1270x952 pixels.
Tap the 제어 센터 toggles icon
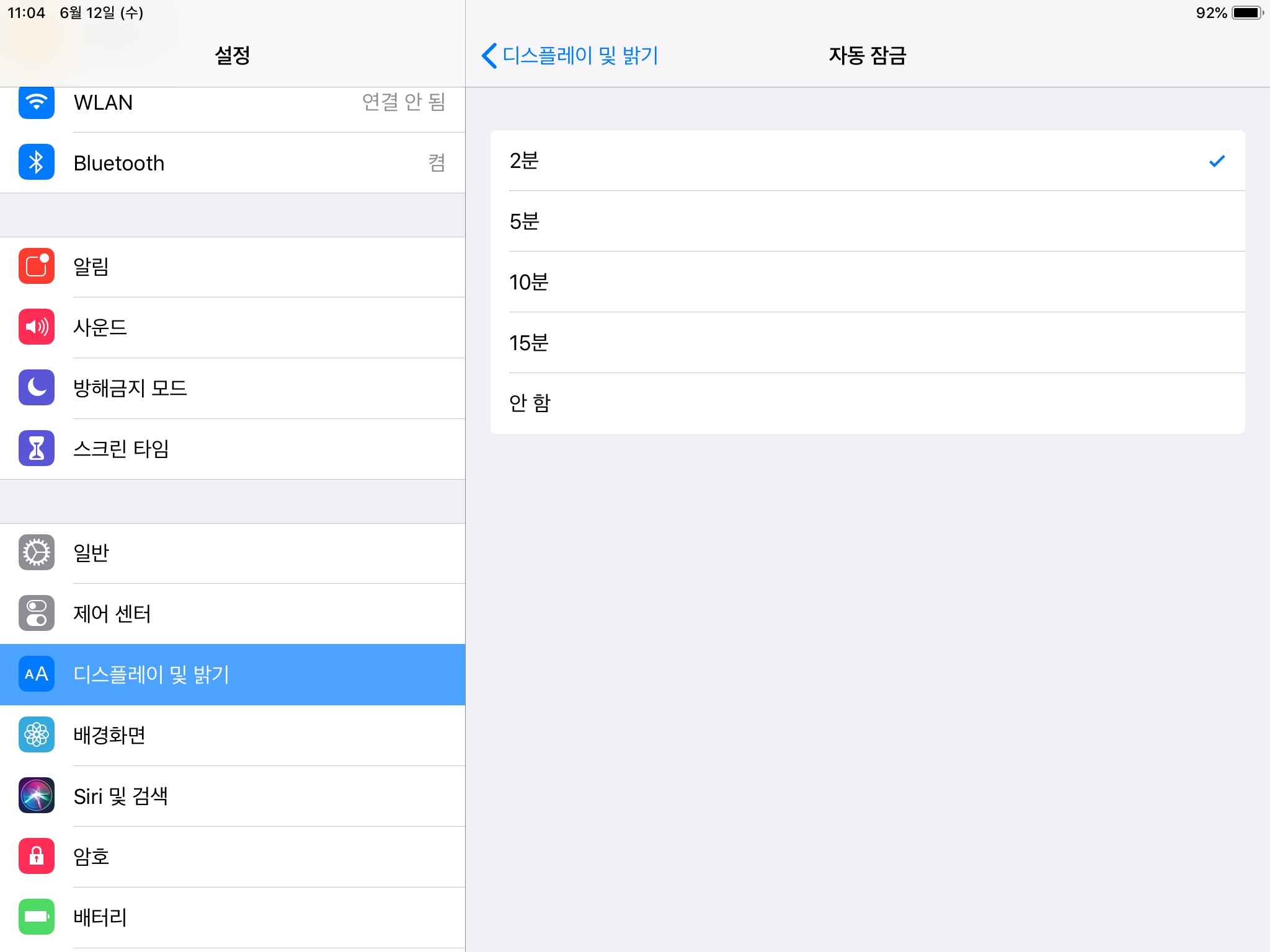point(37,613)
